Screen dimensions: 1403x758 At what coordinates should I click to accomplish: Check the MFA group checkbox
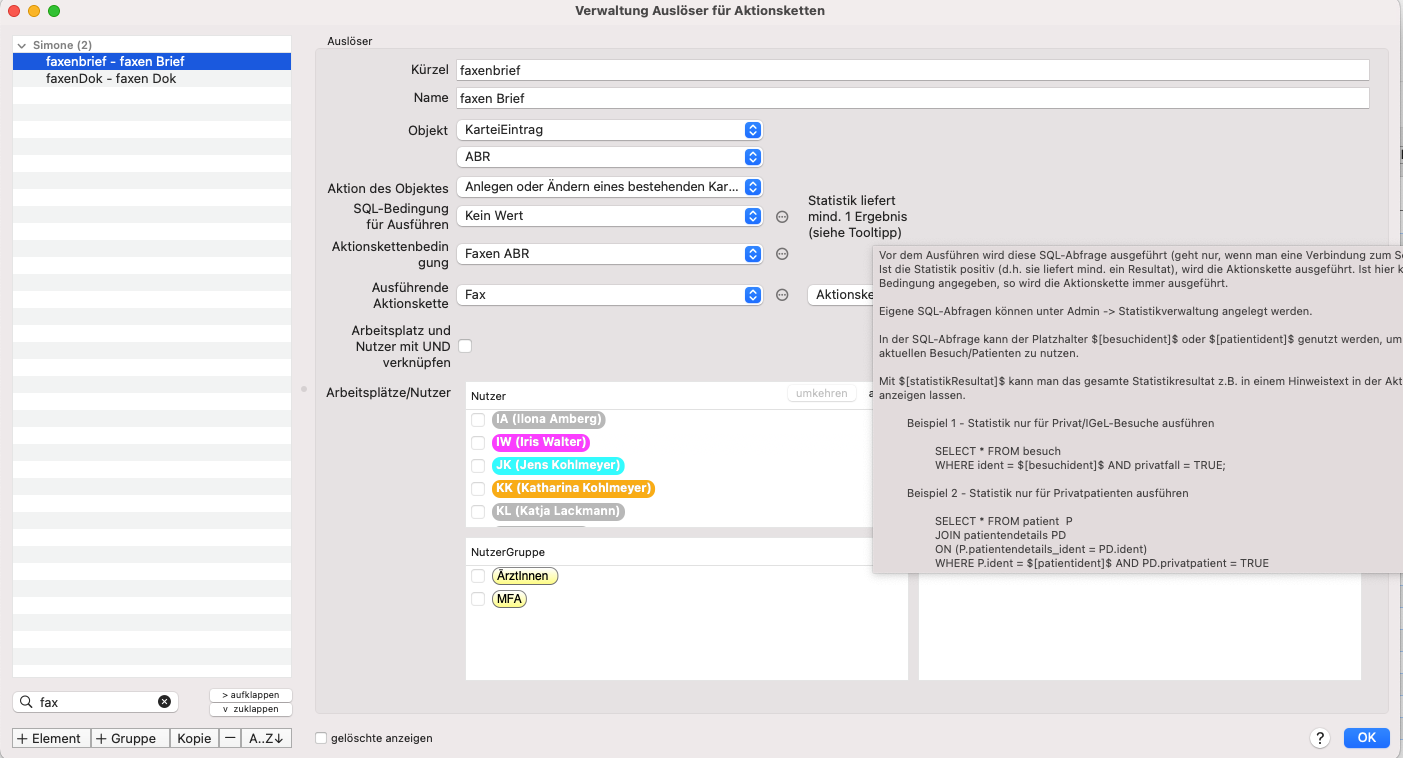[x=478, y=599]
